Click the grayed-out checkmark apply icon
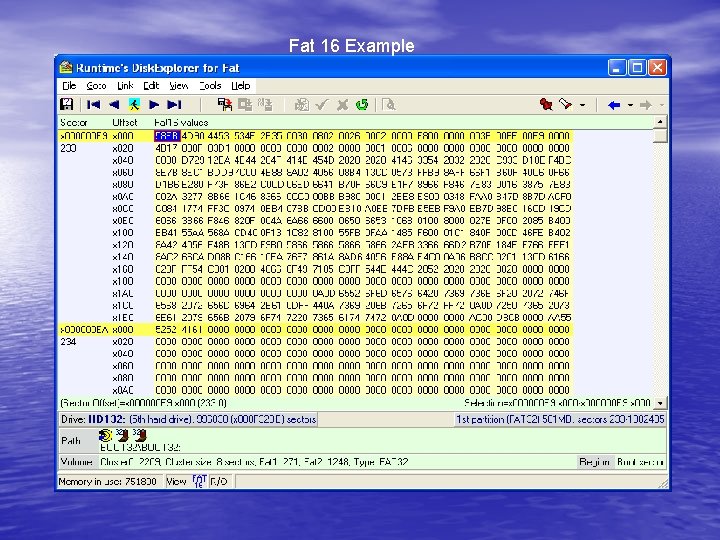The image size is (720, 540). (321, 105)
